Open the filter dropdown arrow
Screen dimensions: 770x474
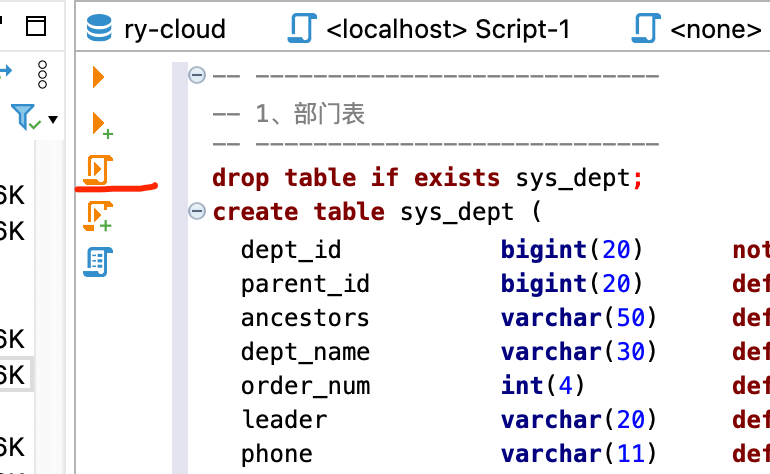53,120
